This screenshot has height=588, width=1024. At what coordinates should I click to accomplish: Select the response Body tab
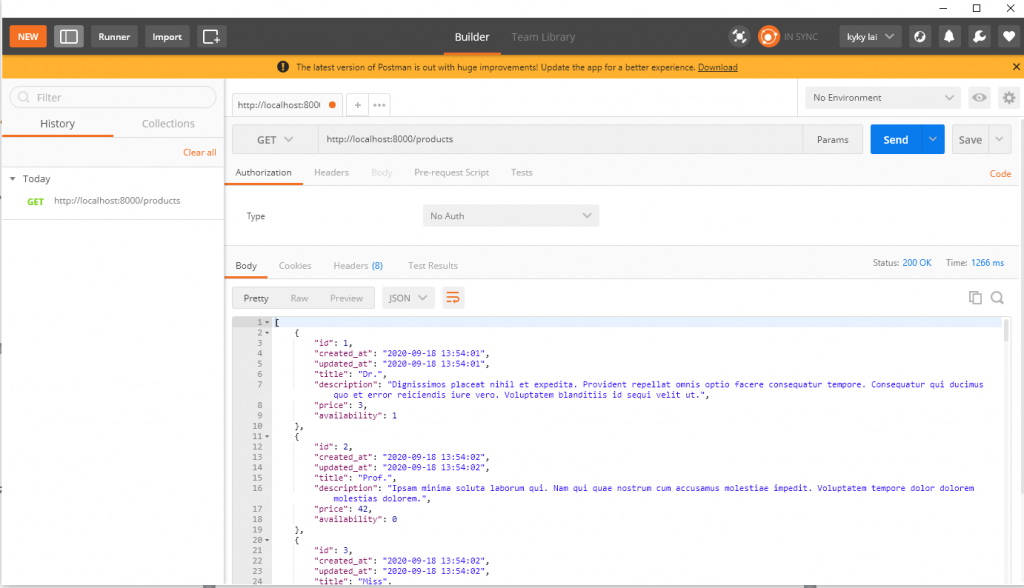pos(246,265)
